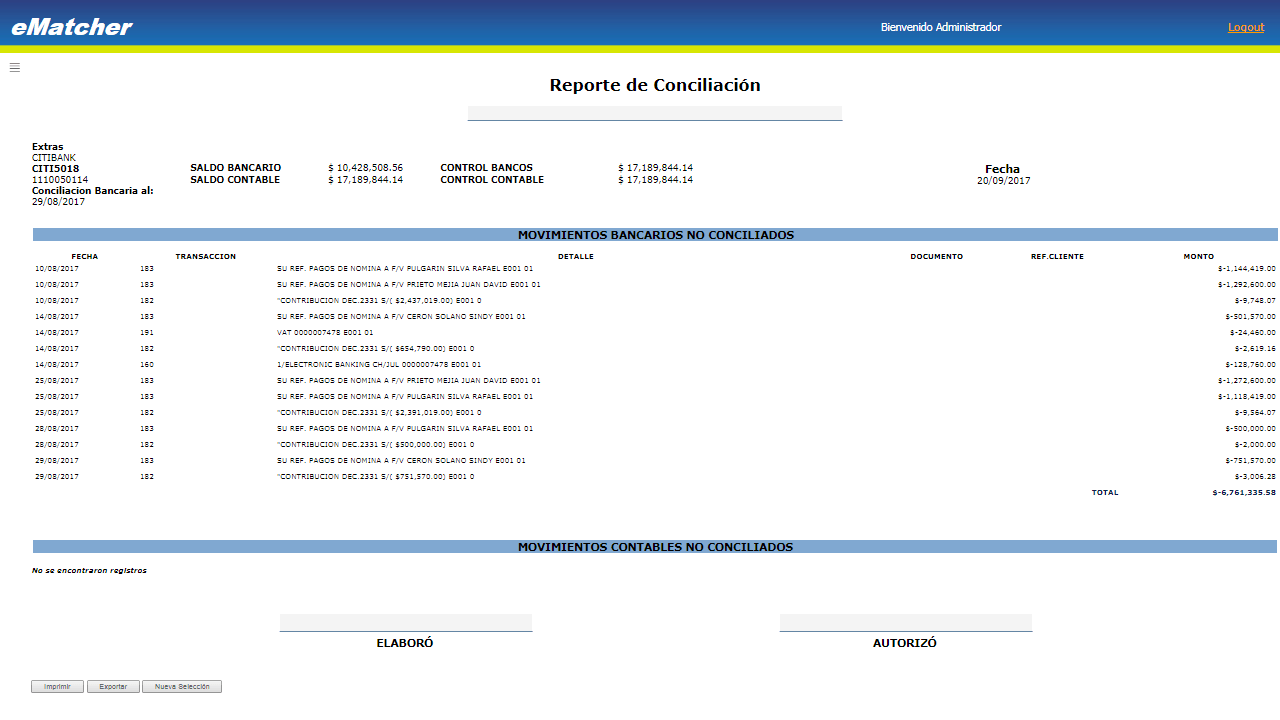1280x720 pixels.
Task: Click the Movimientos Bancarios No Conciliados header bar
Action: pyautogui.click(x=655, y=235)
